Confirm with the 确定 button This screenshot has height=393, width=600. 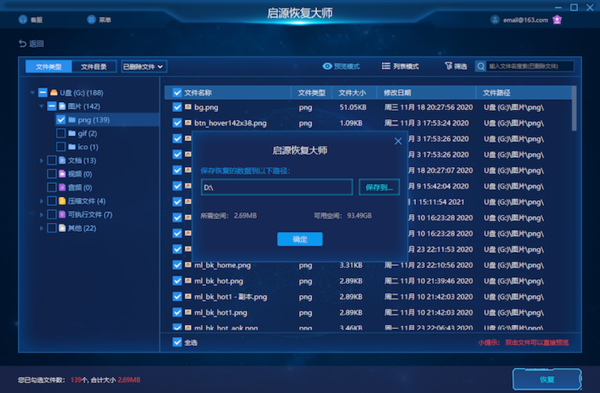[300, 239]
